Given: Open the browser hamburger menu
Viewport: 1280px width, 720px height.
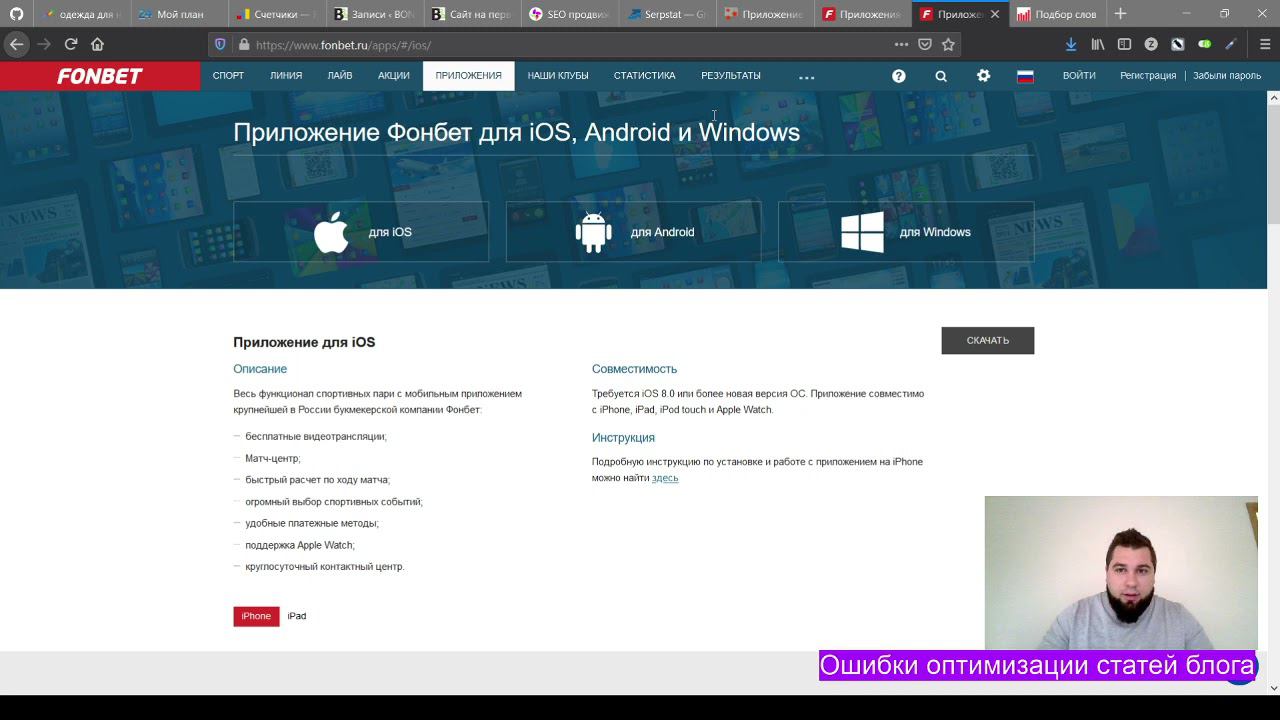Looking at the screenshot, I should point(1265,44).
